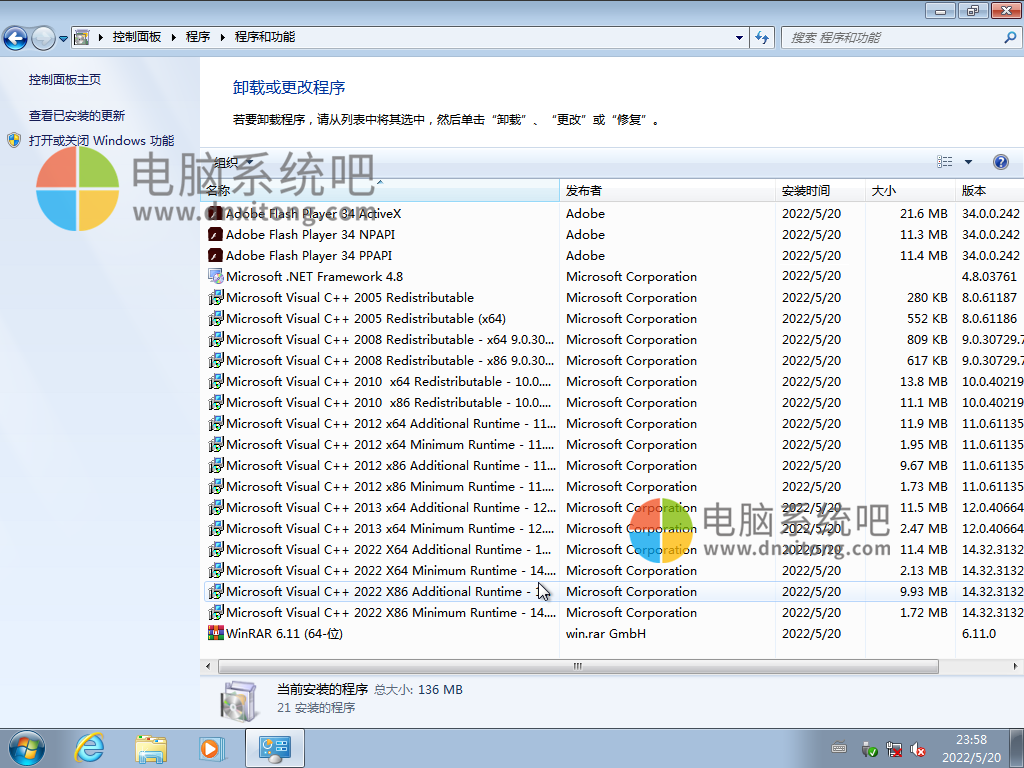The width and height of the screenshot is (1024, 768).
Task: Open the address bar history dropdown
Action: click(x=740, y=37)
